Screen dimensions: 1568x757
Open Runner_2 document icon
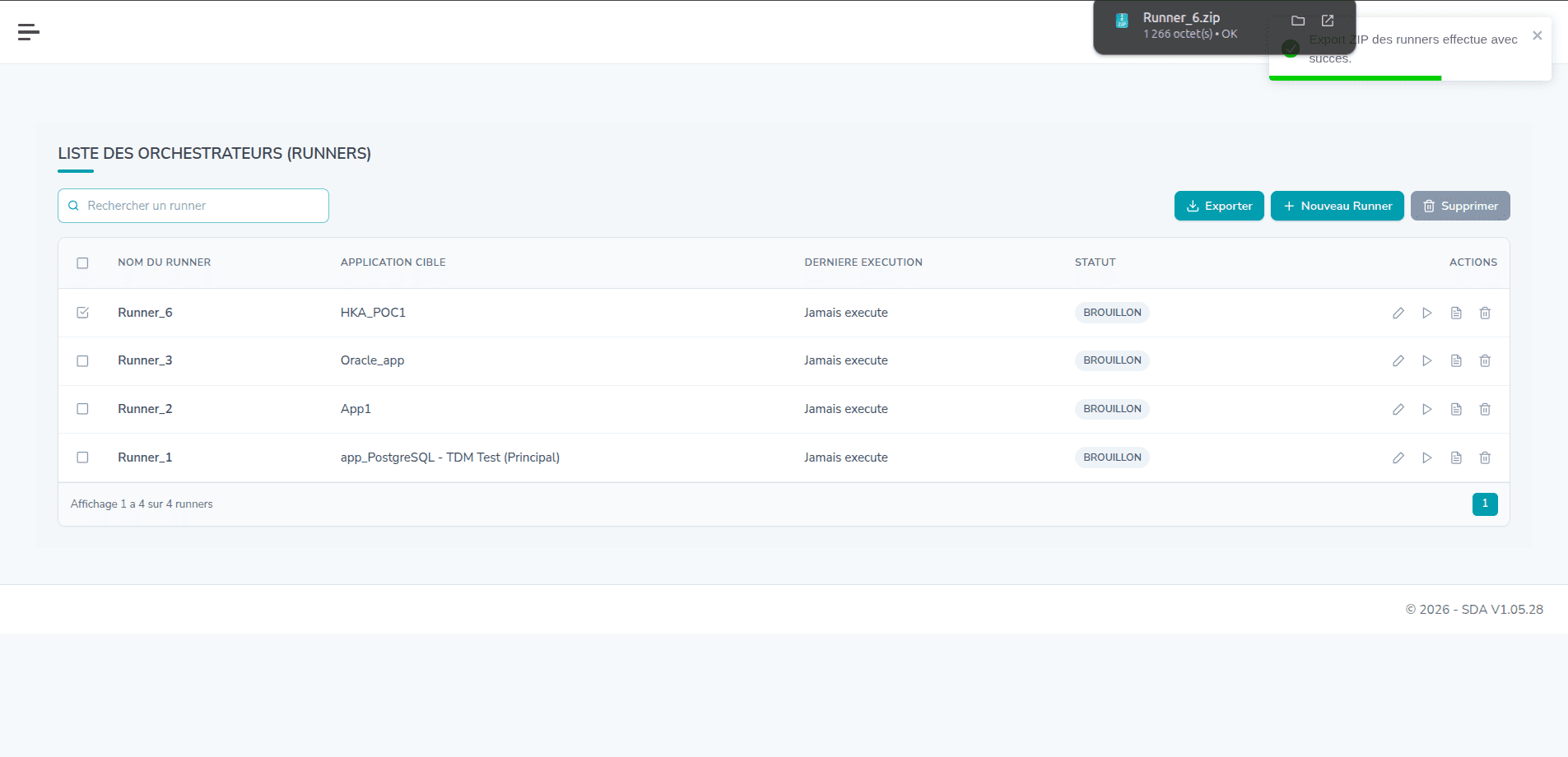1456,409
